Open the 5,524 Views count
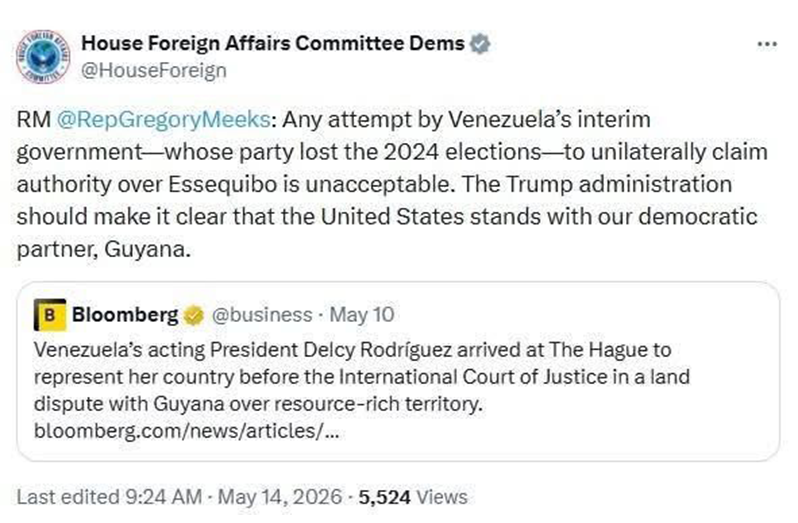 pos(413,497)
